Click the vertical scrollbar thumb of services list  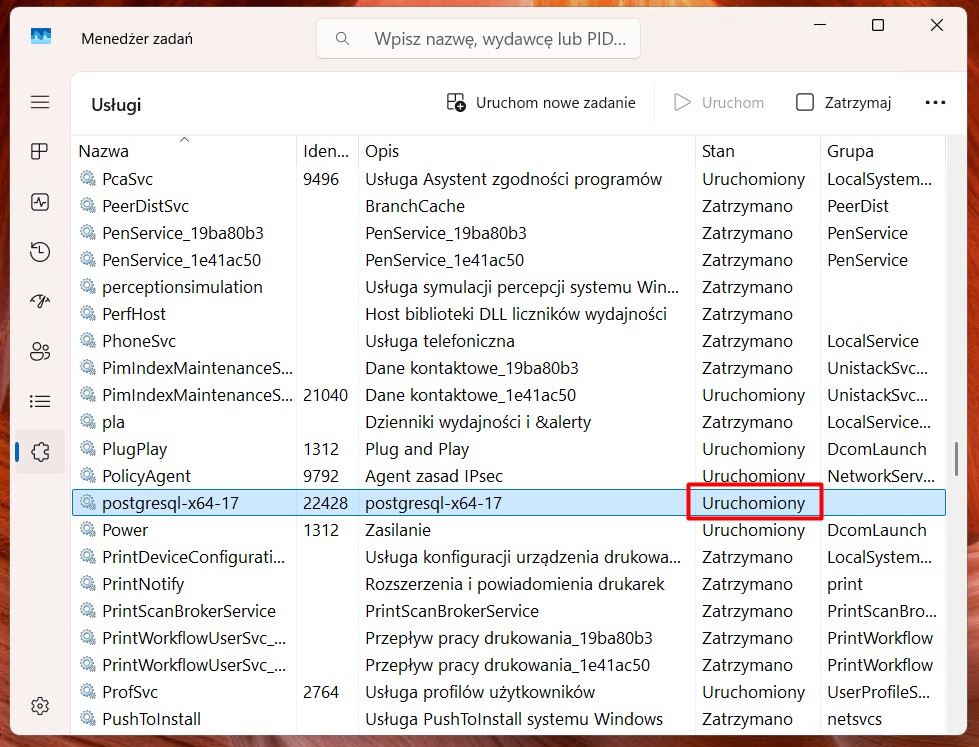(956, 458)
